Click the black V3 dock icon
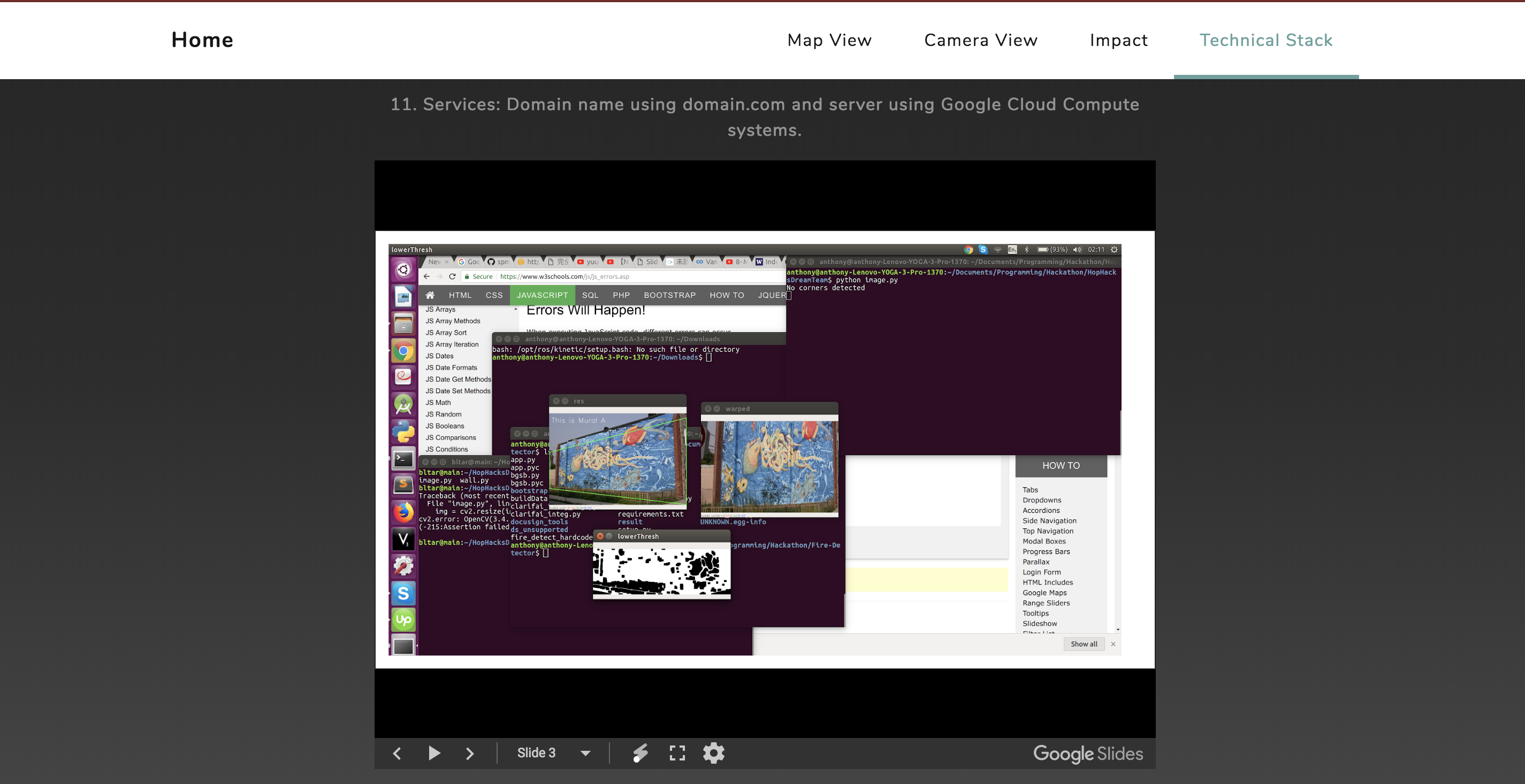Image resolution: width=1525 pixels, height=784 pixels. (x=403, y=539)
